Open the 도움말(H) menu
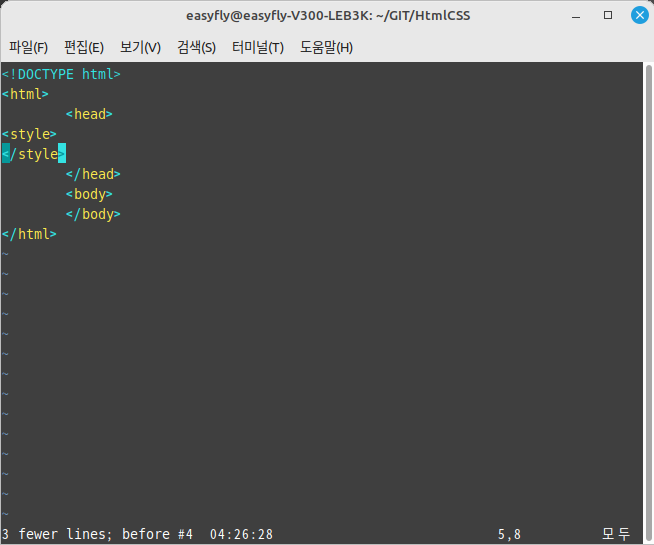This screenshot has width=654, height=545. 326,47
